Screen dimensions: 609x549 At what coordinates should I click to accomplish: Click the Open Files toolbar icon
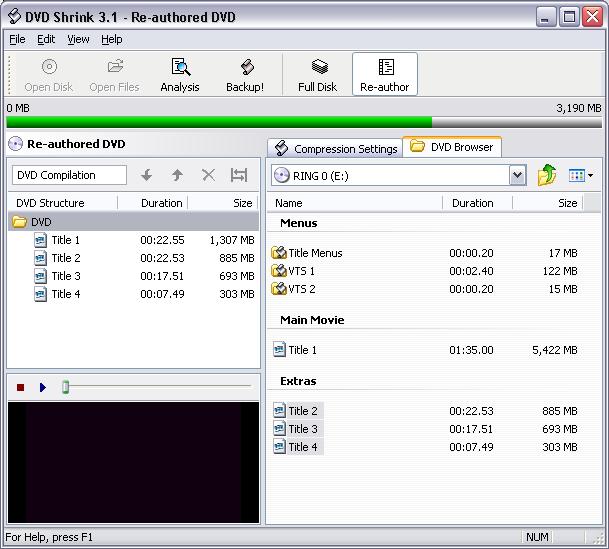pyautogui.click(x=115, y=75)
